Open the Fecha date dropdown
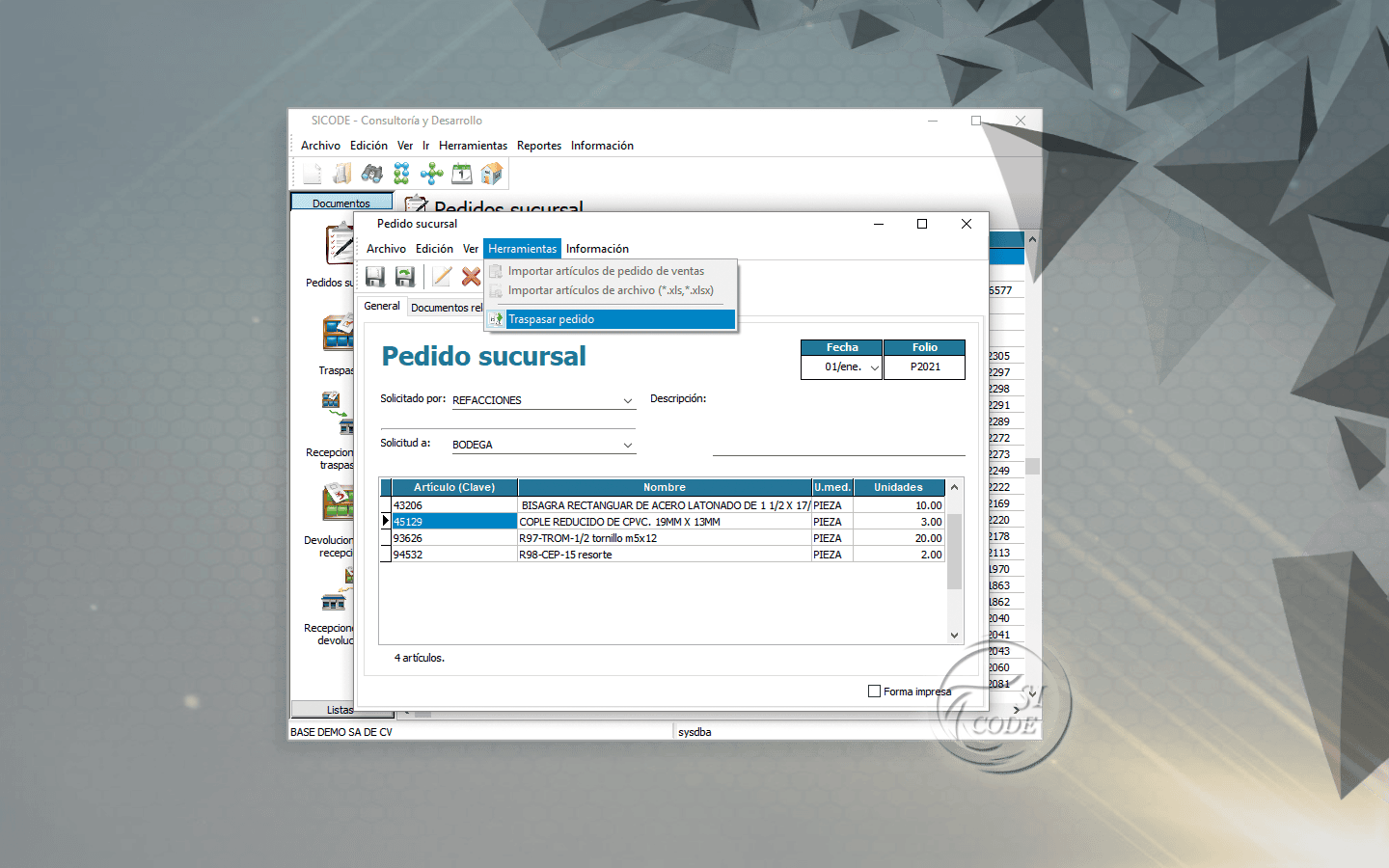Viewport: 1389px width, 868px height. (874, 367)
